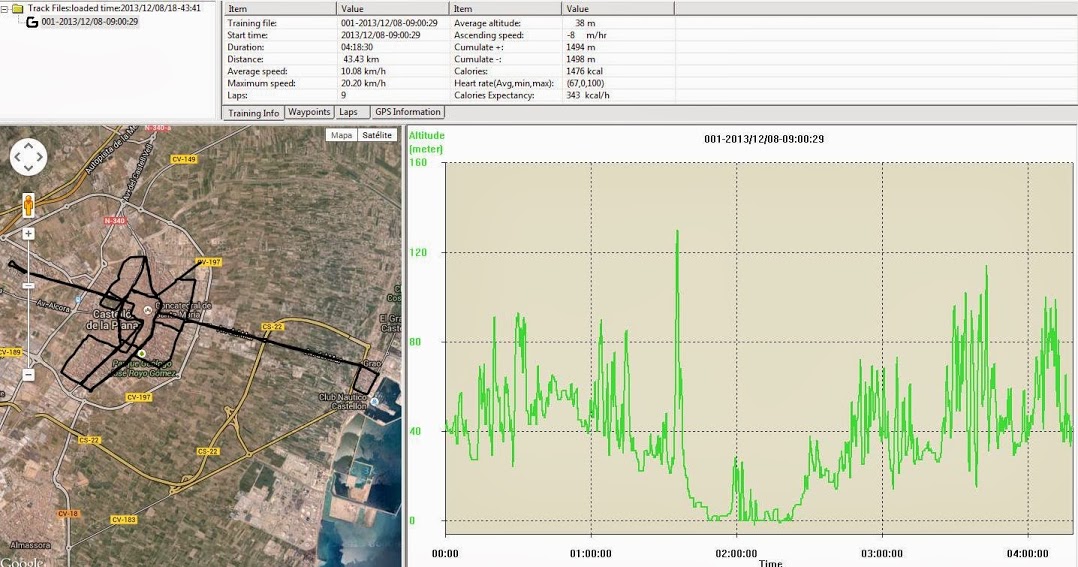Switch map to Satélite view
This screenshot has height=567, width=1078.
pyautogui.click(x=377, y=135)
